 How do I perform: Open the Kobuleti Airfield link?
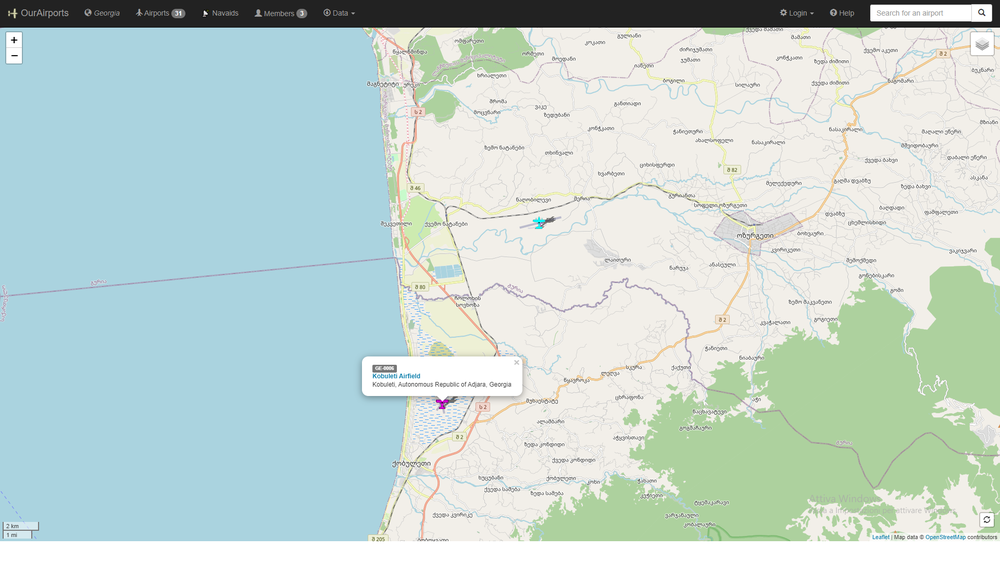click(396, 376)
